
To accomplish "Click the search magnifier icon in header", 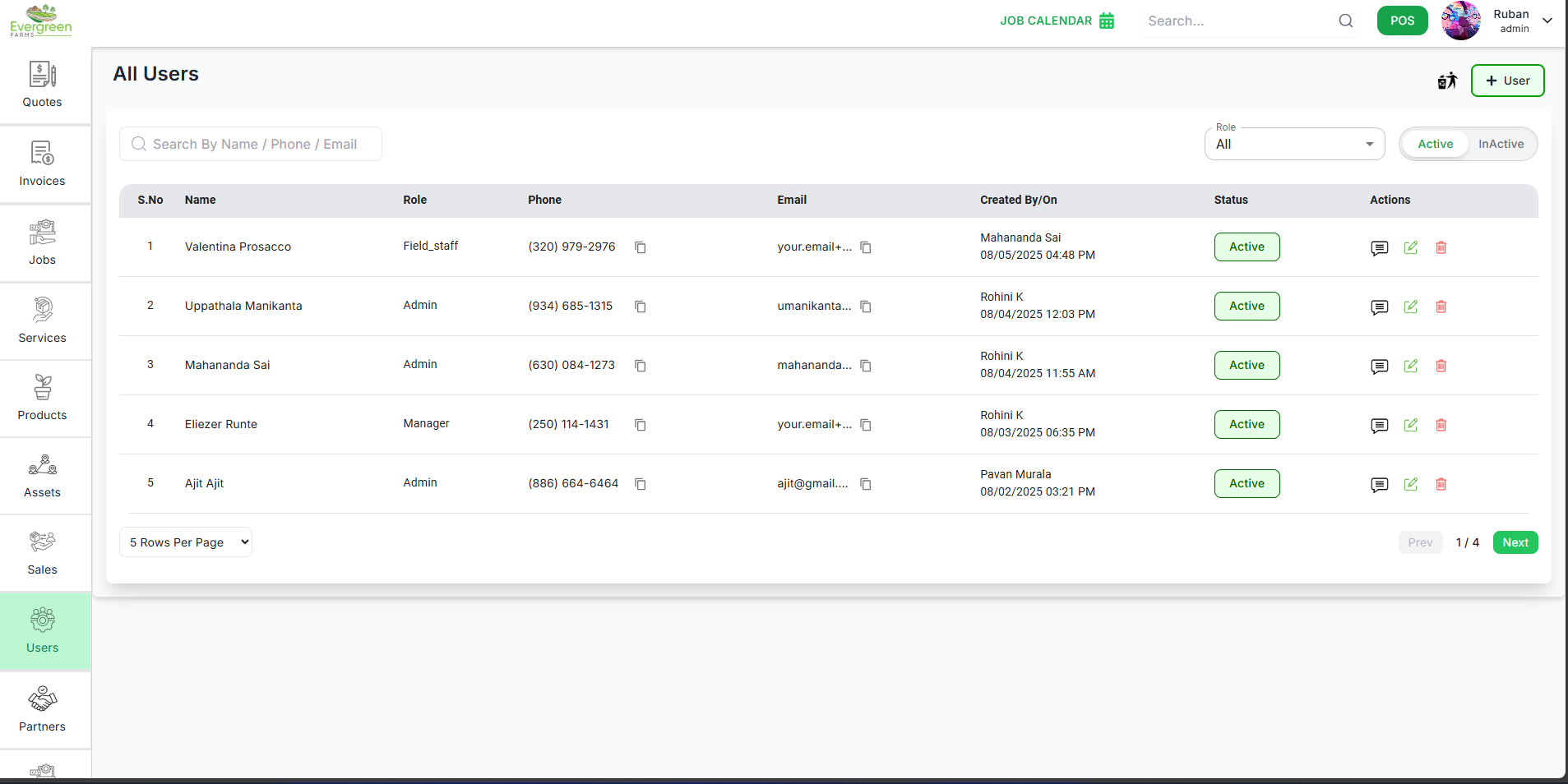I will (1346, 21).
